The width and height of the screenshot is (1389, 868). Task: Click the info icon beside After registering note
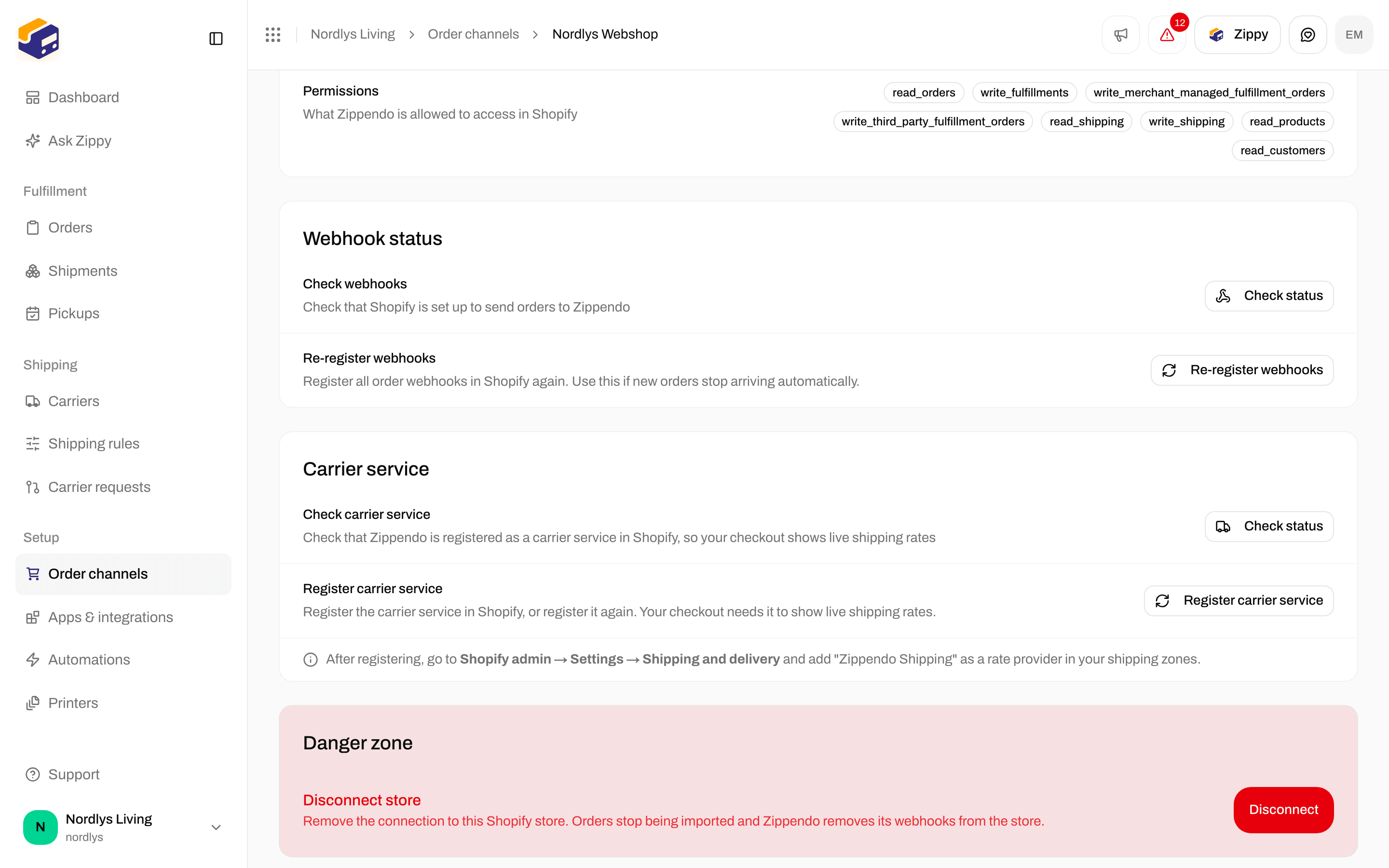click(x=311, y=660)
